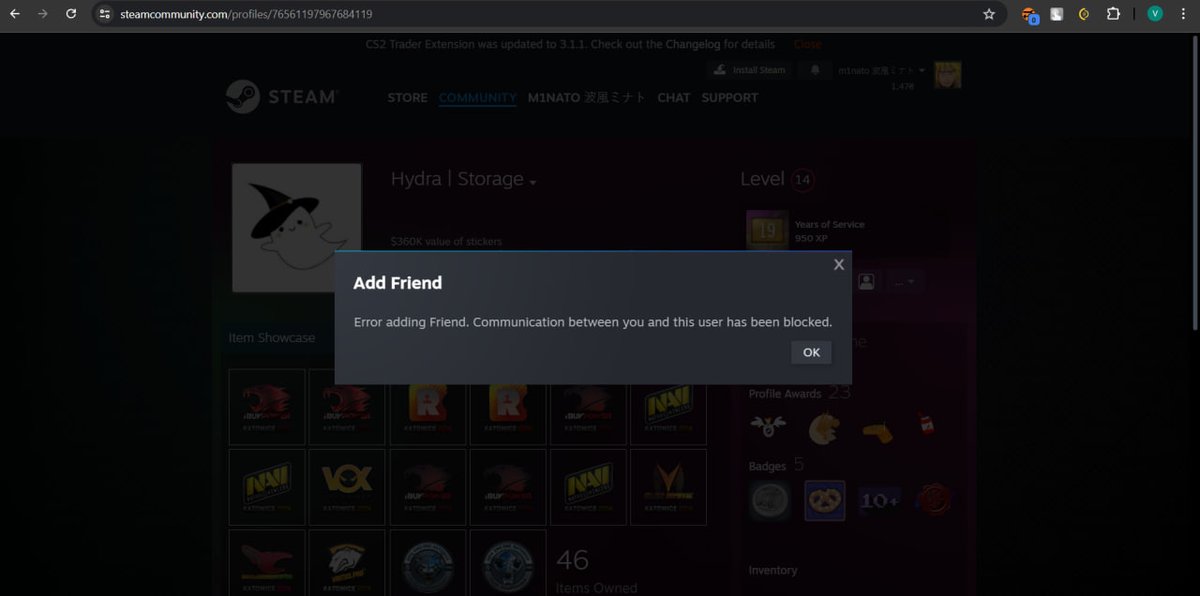This screenshot has height=596, width=1200.
Task: Open the gray extension icon in the toolbar
Action: tap(1056, 14)
